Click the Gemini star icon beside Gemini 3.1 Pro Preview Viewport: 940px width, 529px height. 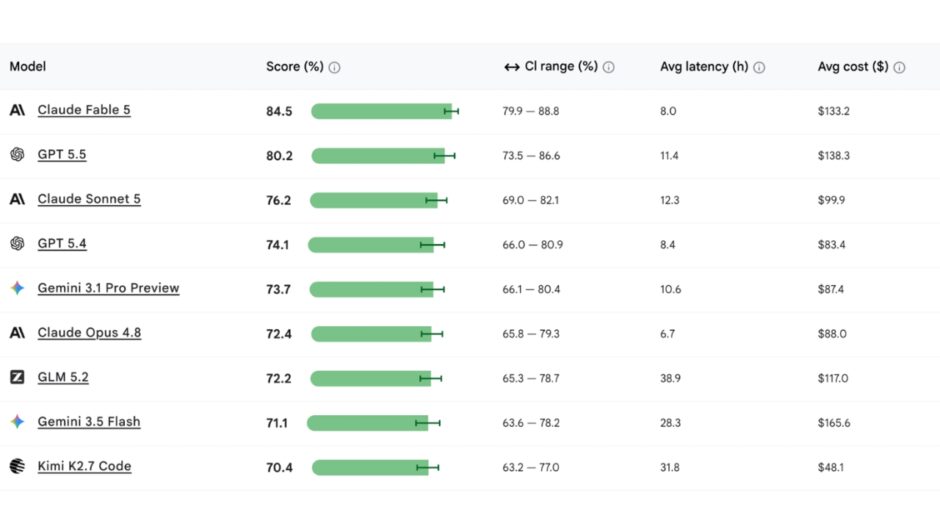tap(17, 288)
